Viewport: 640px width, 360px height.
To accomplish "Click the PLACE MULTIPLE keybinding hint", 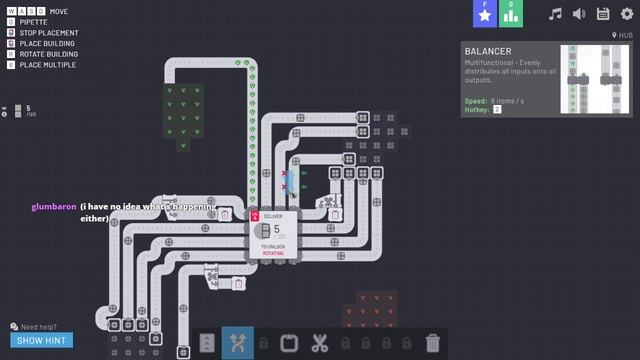I will pos(48,64).
